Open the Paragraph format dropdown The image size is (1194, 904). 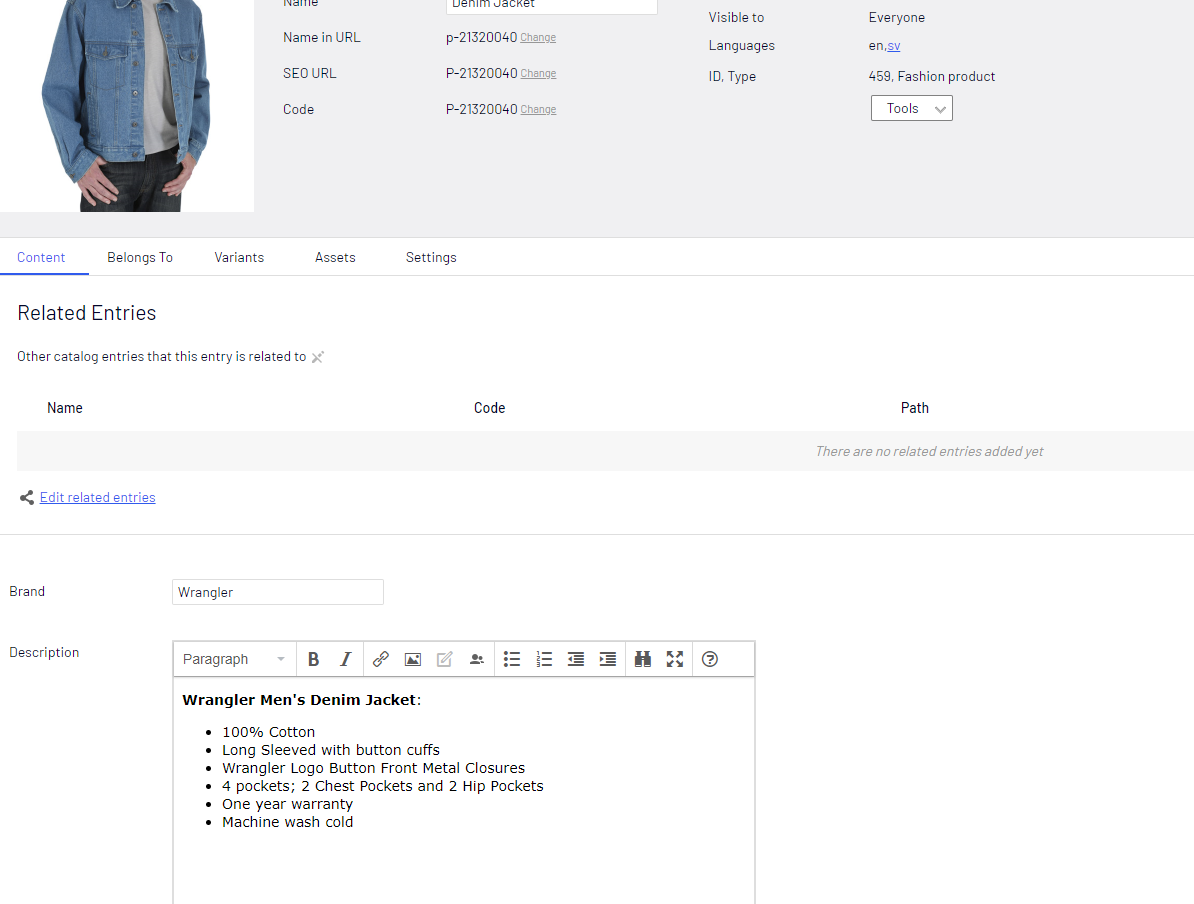pos(234,660)
